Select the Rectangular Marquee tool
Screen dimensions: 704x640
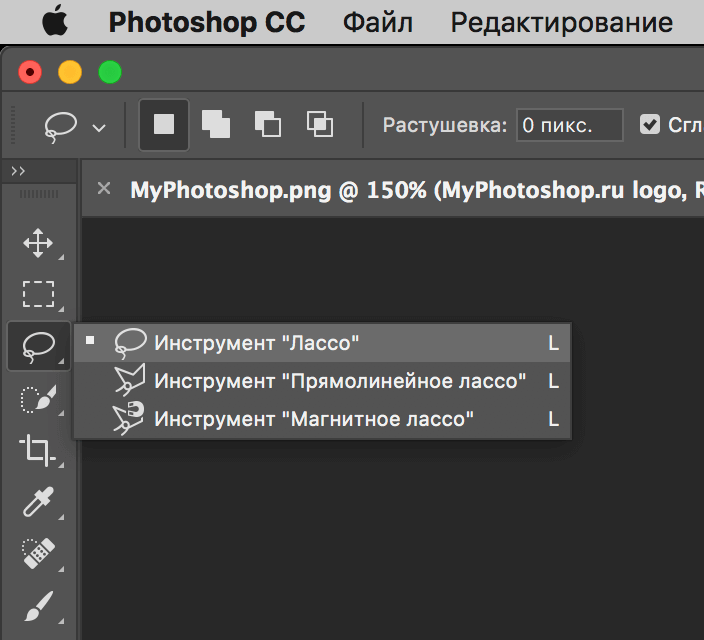[38, 294]
